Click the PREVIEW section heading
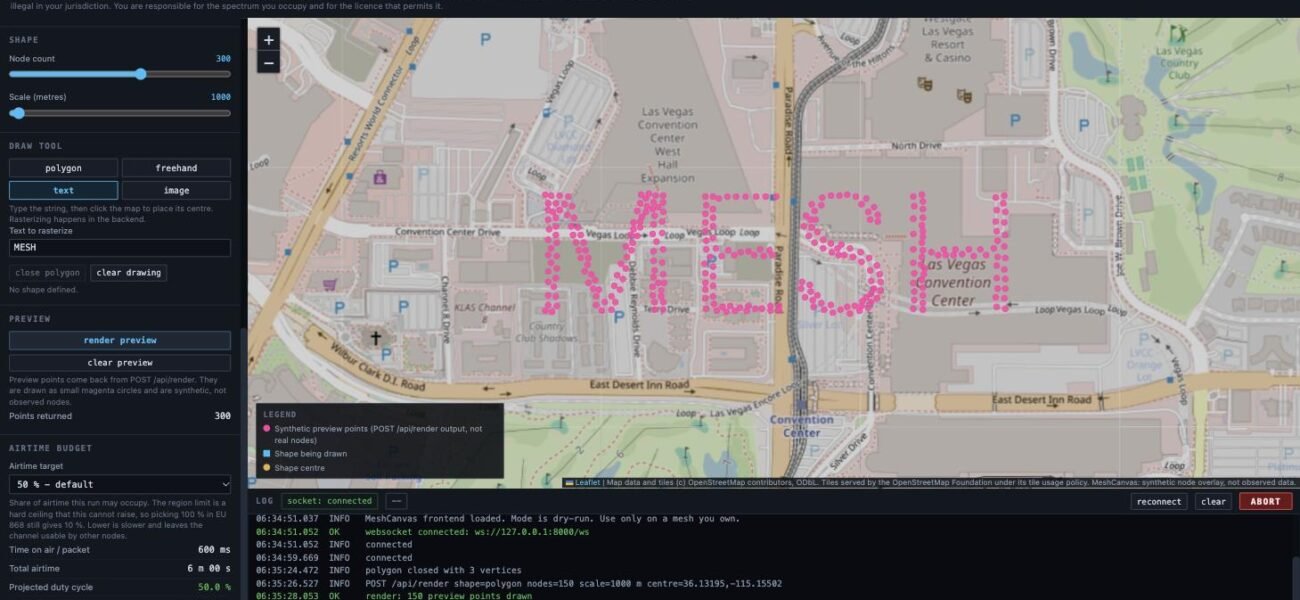The image size is (1300, 600). point(29,319)
